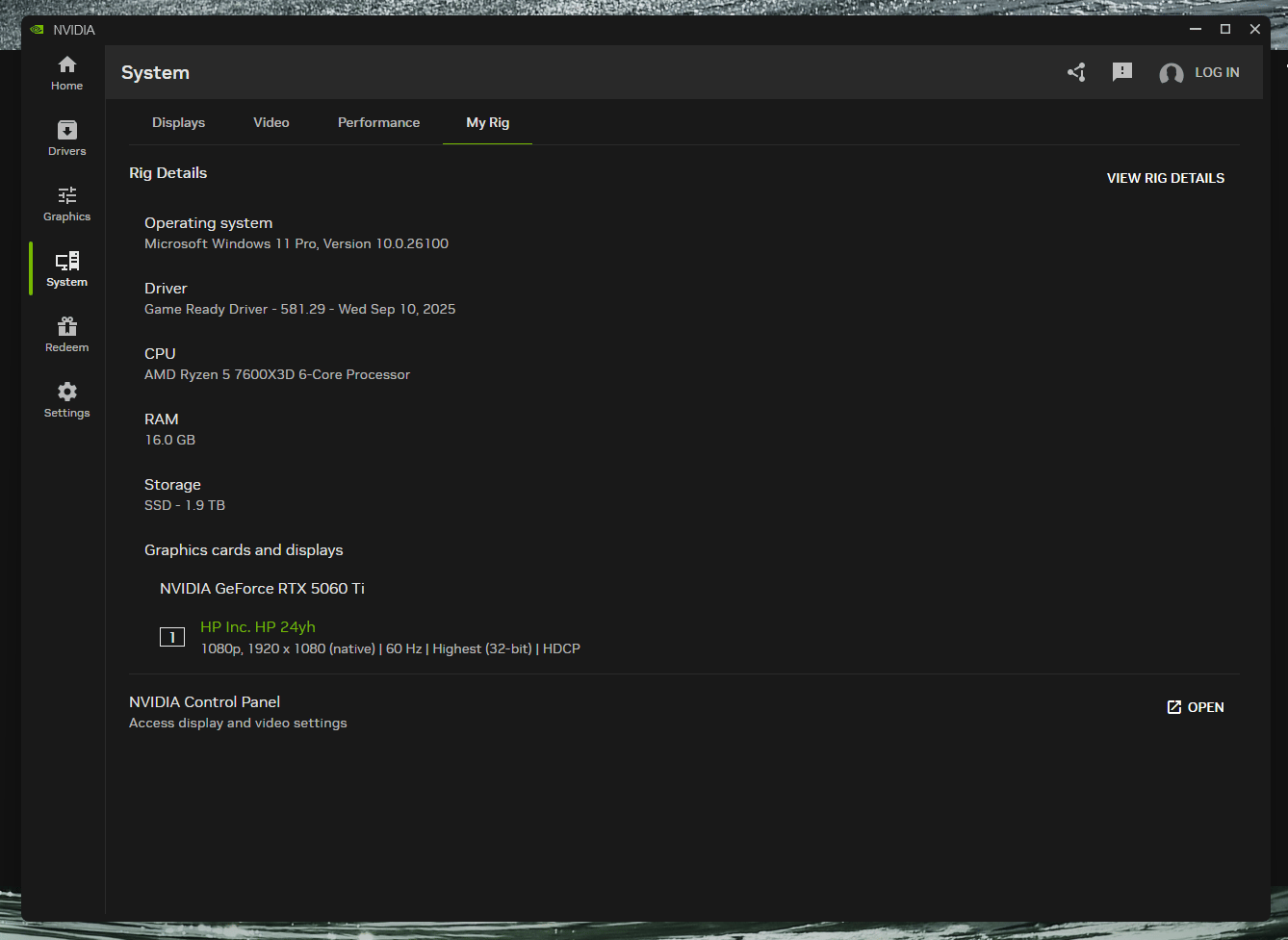Click the Rig Details heading
Screen dimensions: 1288x940
(x=168, y=172)
